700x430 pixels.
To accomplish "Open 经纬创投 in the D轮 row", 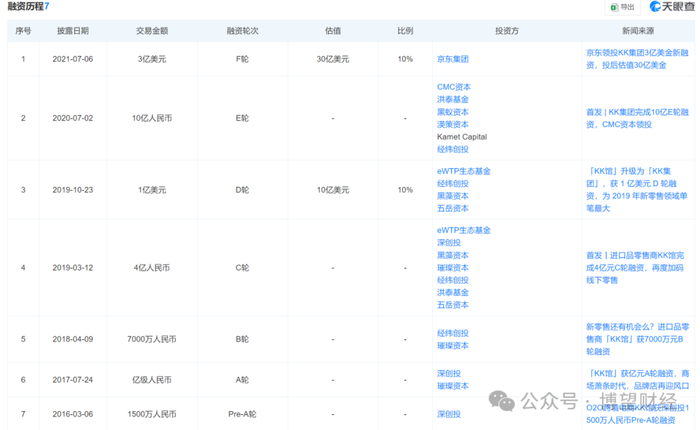I will [x=453, y=184].
